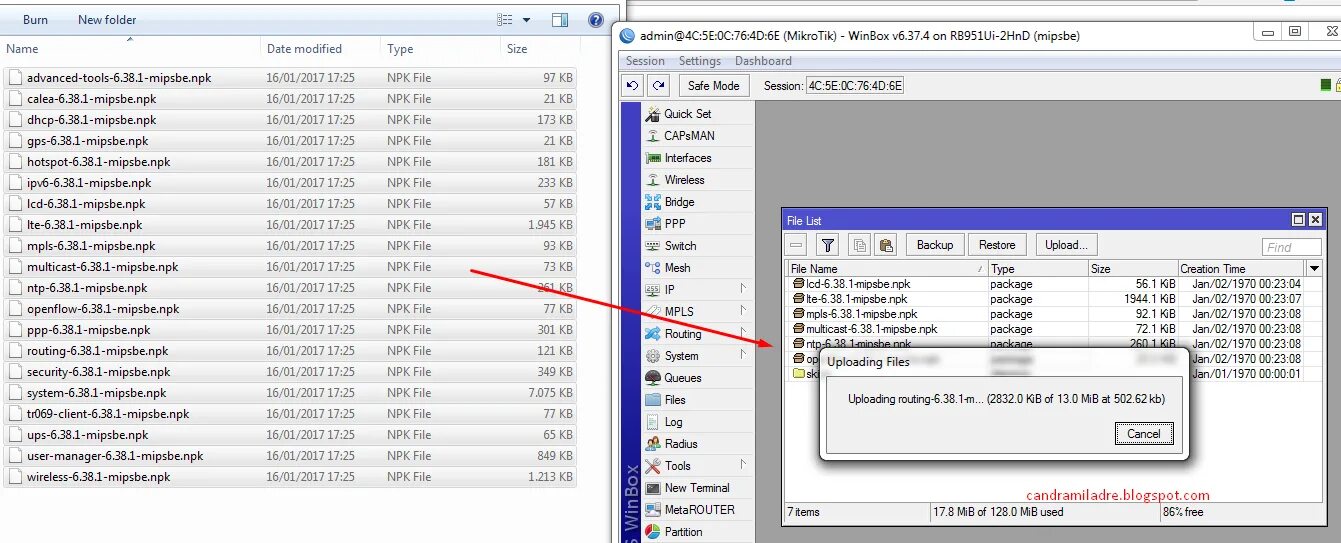The height and width of the screenshot is (543, 1341).
Task: Click the WinBox undo arrow icon
Action: (x=633, y=86)
